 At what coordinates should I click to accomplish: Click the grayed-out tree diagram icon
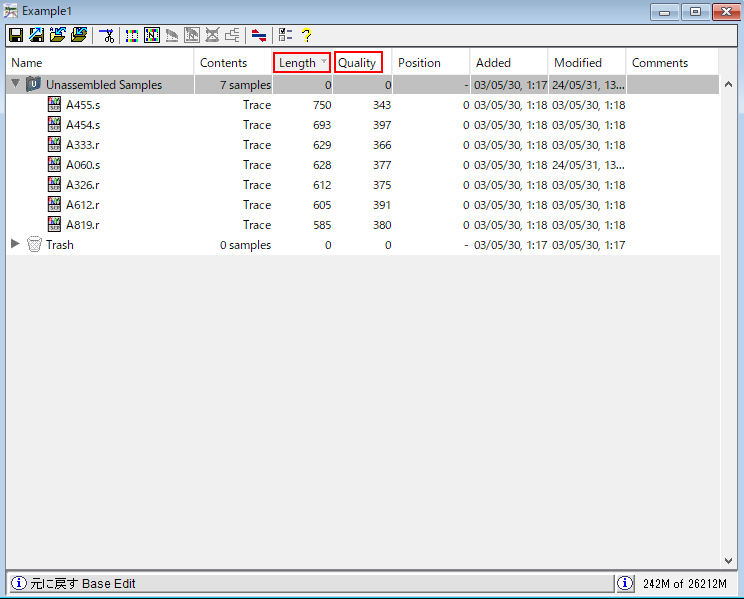tap(232, 35)
